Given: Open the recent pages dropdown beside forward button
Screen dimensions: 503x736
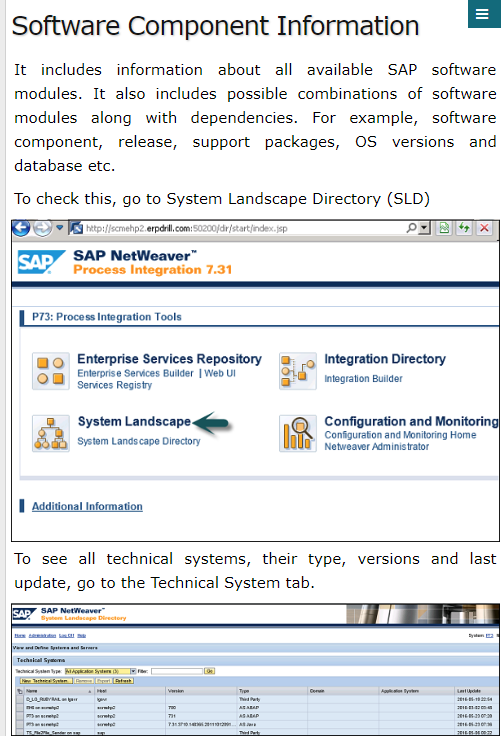Looking at the screenshot, I should click(x=60, y=228).
